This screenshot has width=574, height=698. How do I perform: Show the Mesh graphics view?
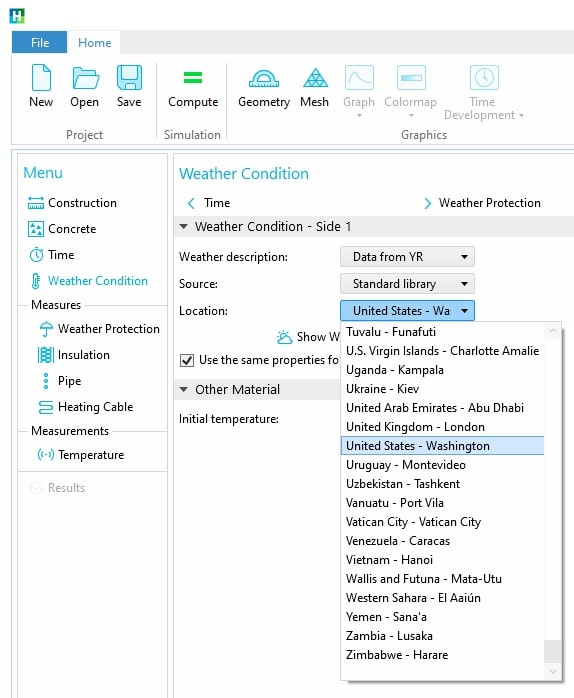pos(315,78)
